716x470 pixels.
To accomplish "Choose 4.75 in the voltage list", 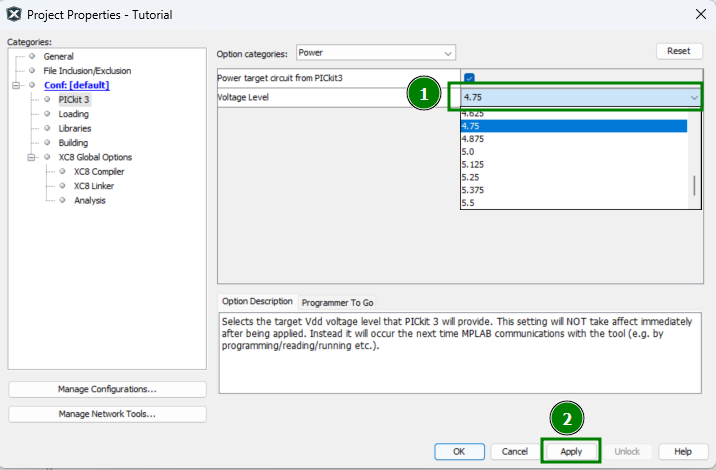I will tap(574, 126).
